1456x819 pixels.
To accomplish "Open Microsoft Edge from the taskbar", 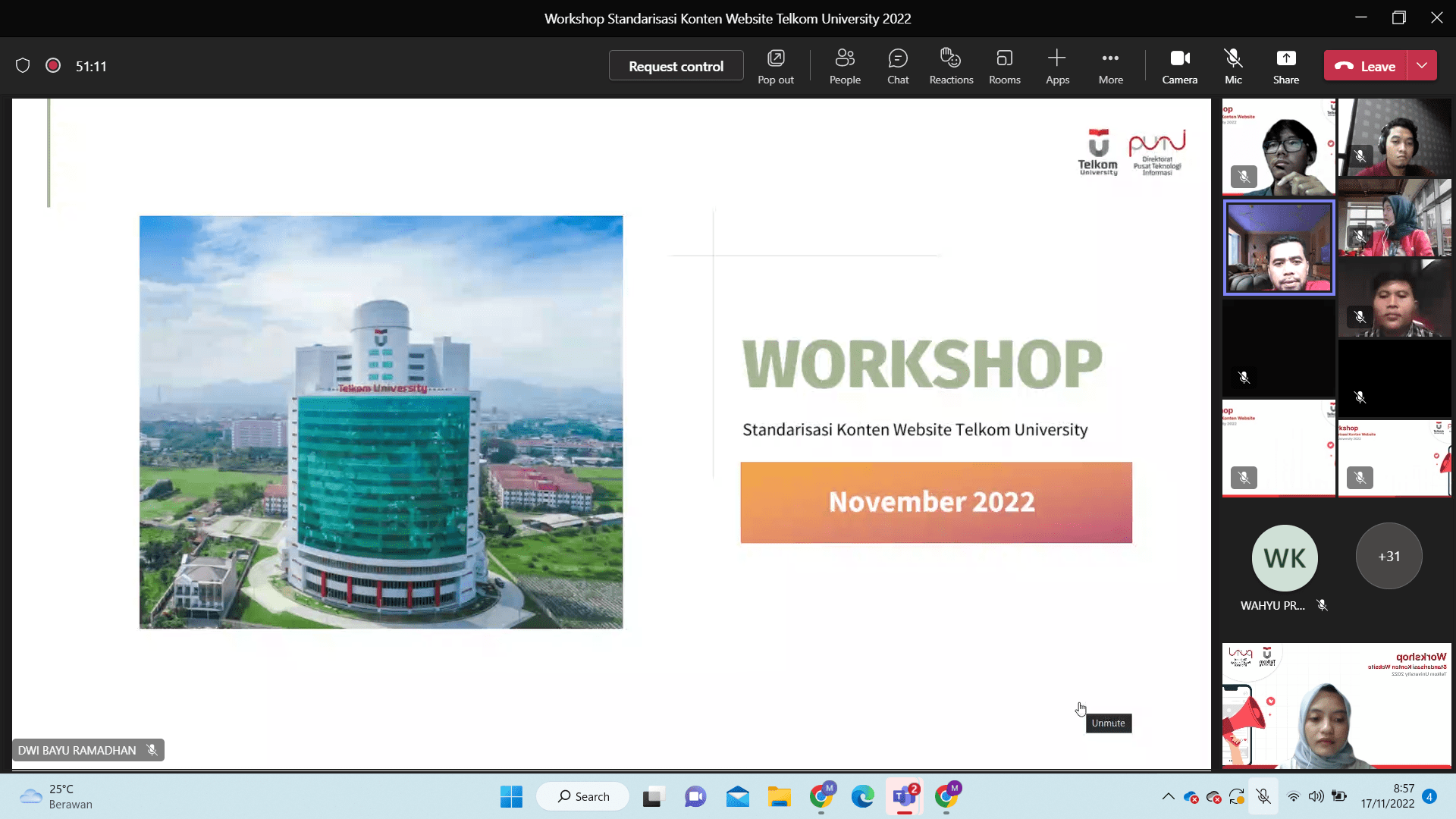I will click(862, 796).
